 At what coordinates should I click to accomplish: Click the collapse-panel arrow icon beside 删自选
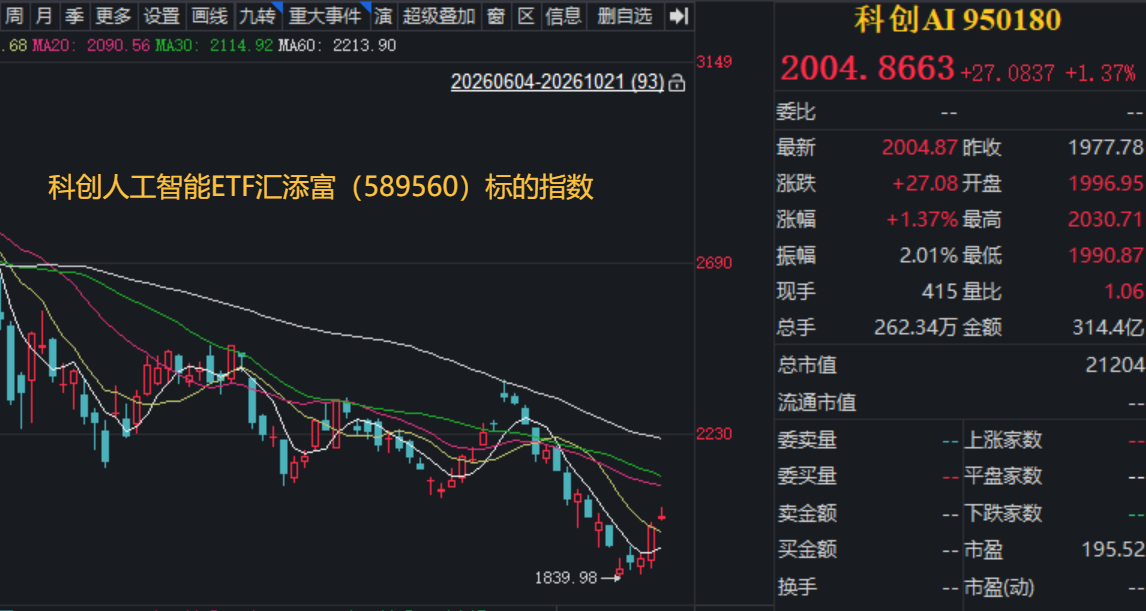(x=679, y=15)
